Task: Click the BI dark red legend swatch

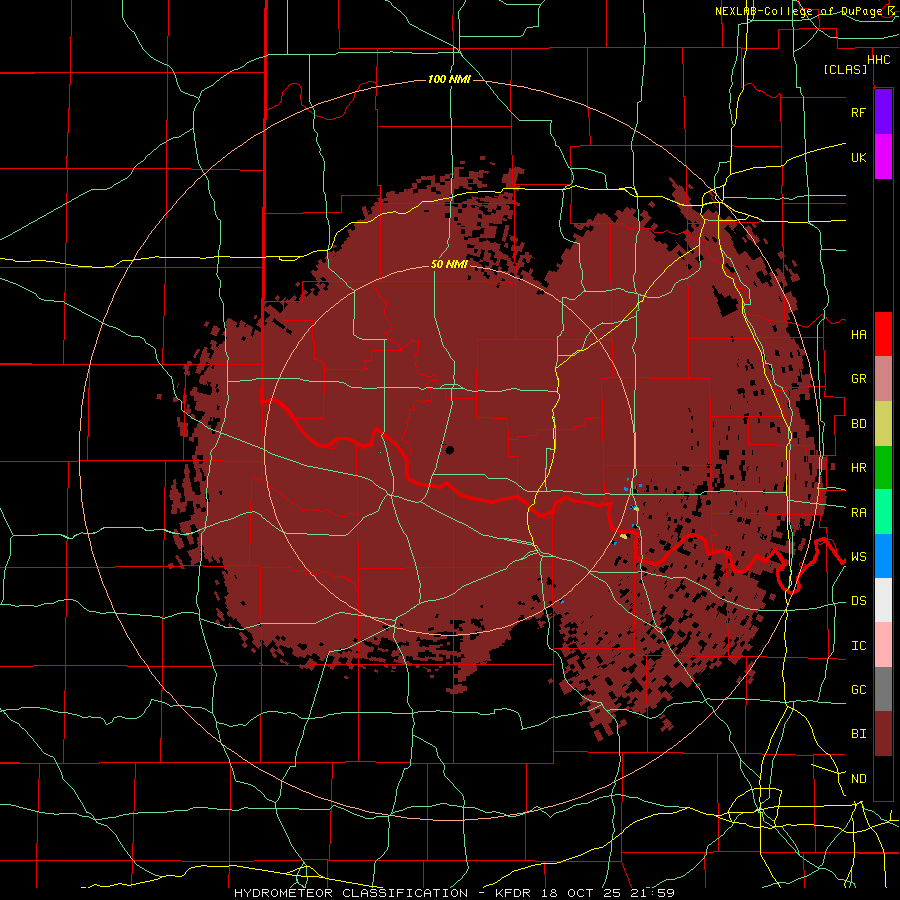Action: (883, 734)
